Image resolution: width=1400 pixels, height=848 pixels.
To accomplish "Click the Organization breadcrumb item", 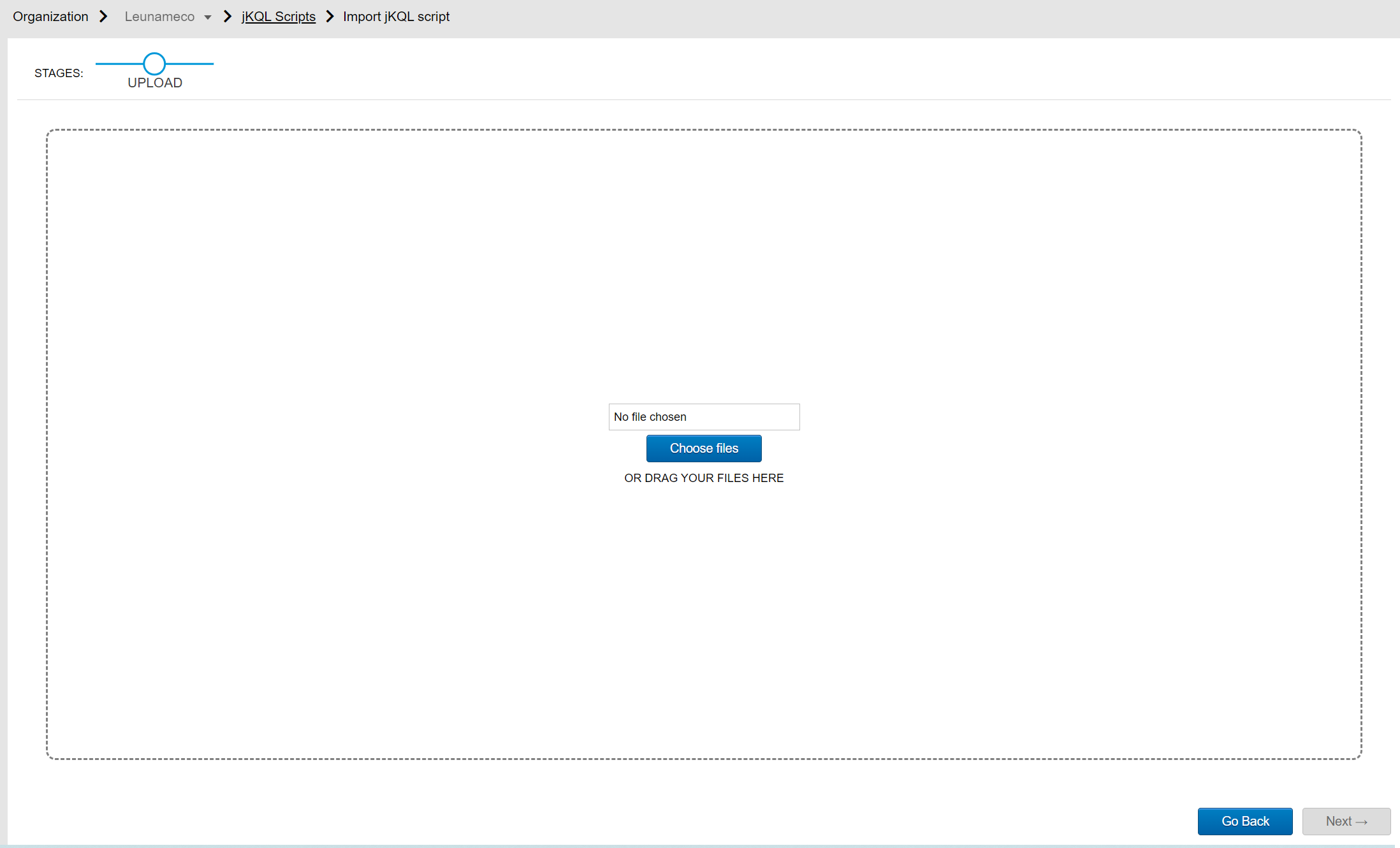I will pos(50,17).
